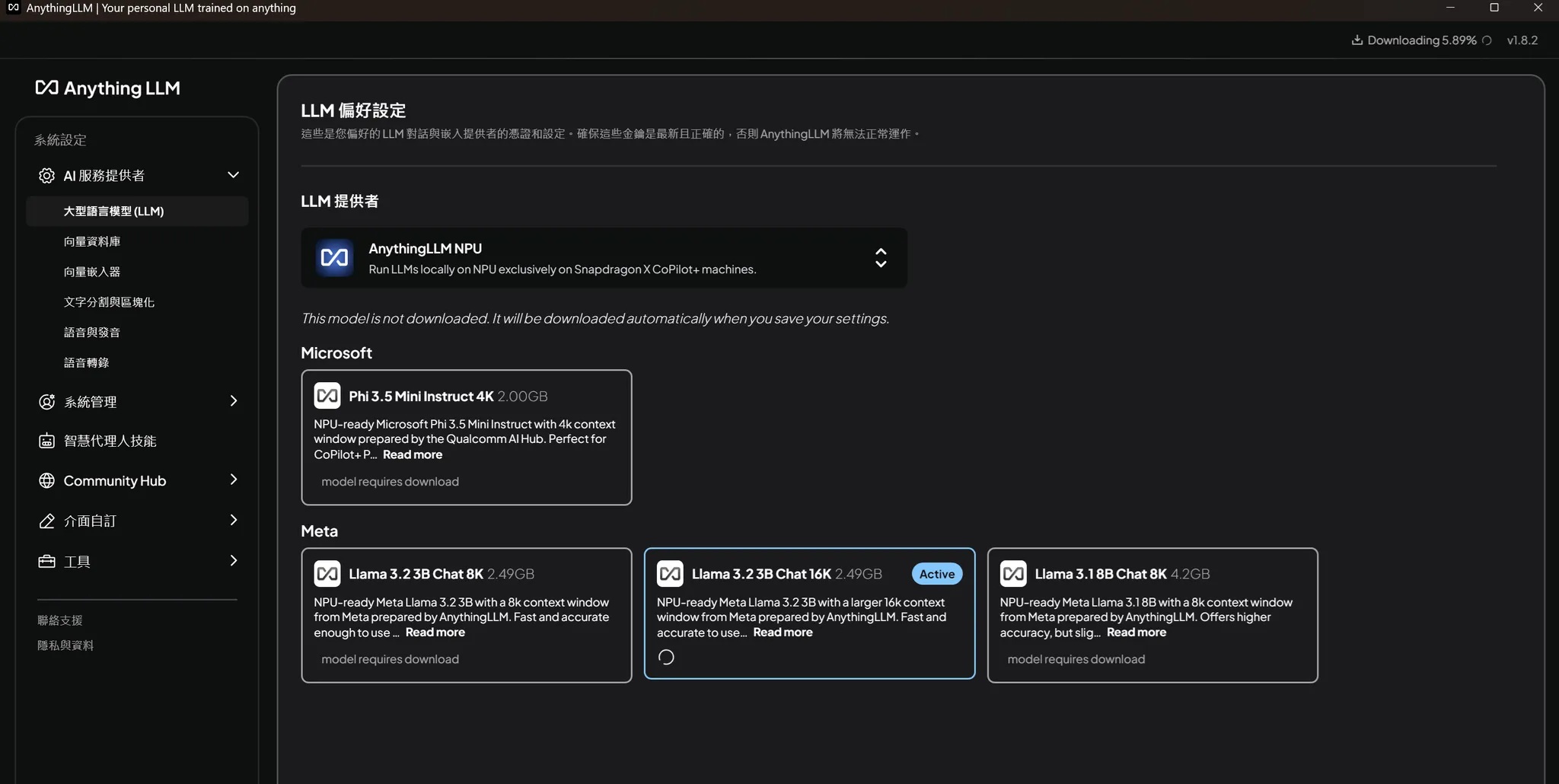The image size is (1559, 784).
Task: Open 語音與發音 settings page
Action: tap(92, 333)
